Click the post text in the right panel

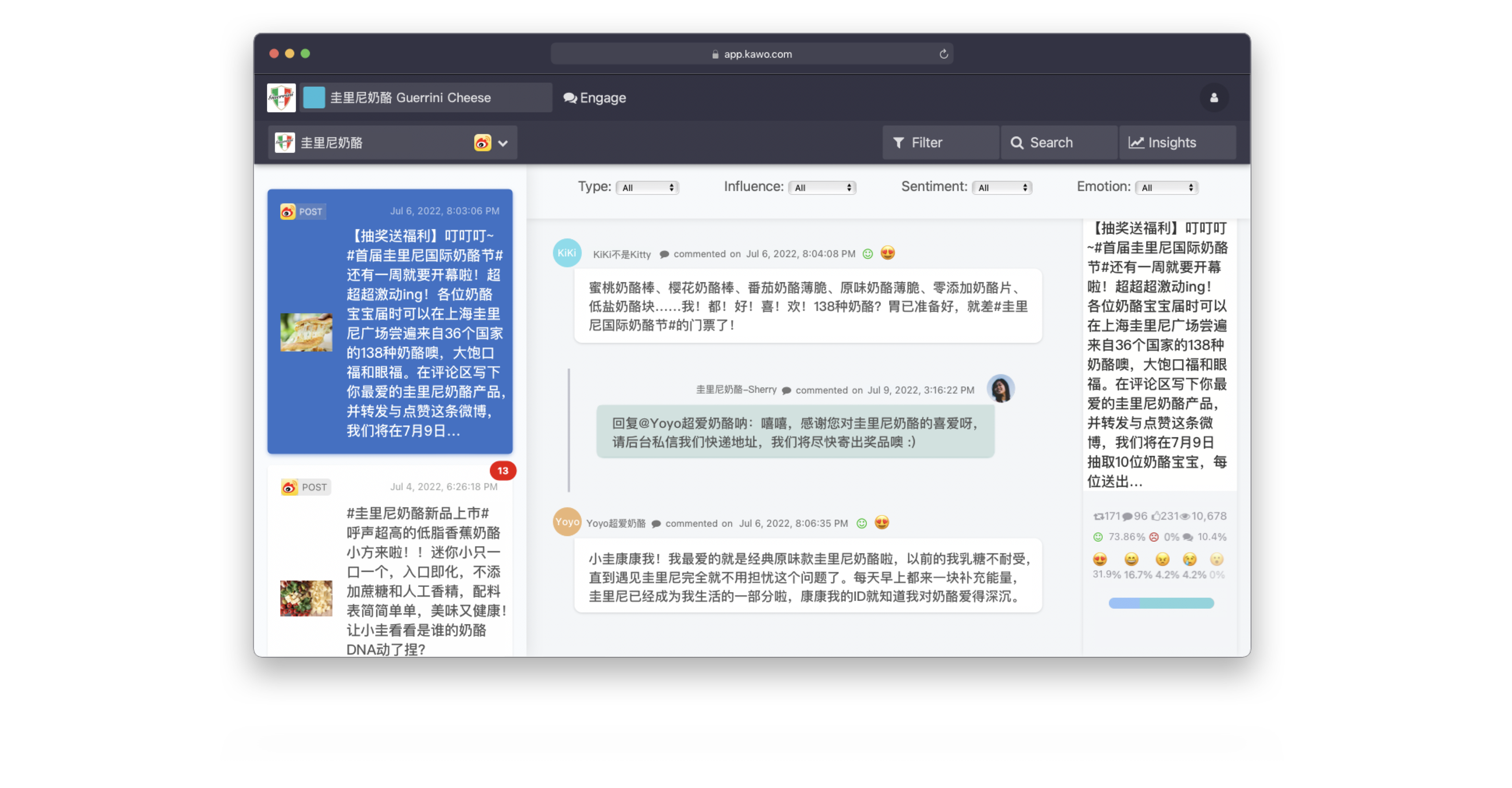pos(1158,355)
